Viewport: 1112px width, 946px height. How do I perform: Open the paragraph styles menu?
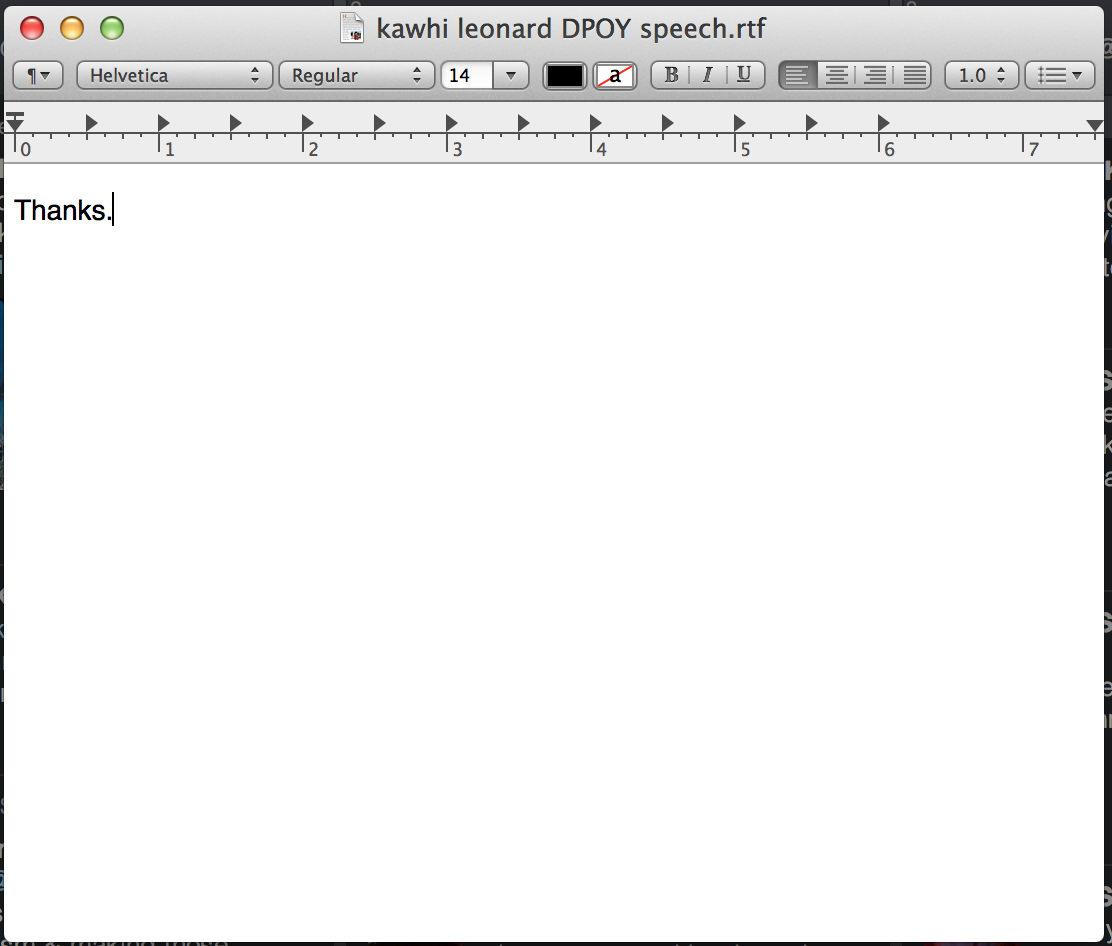tap(38, 75)
